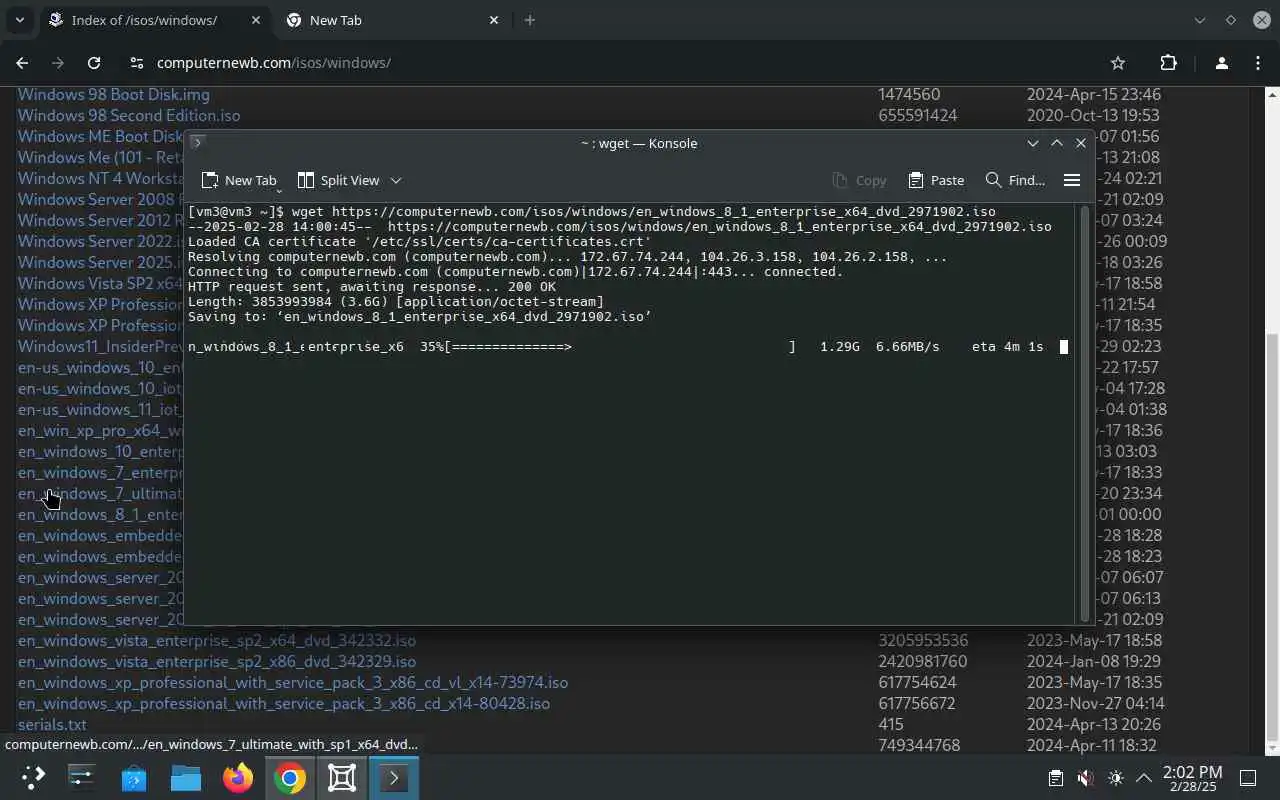Viewport: 1280px width, 800px height.
Task: Open the 'Windows Server 2022' link
Action: click(101, 241)
